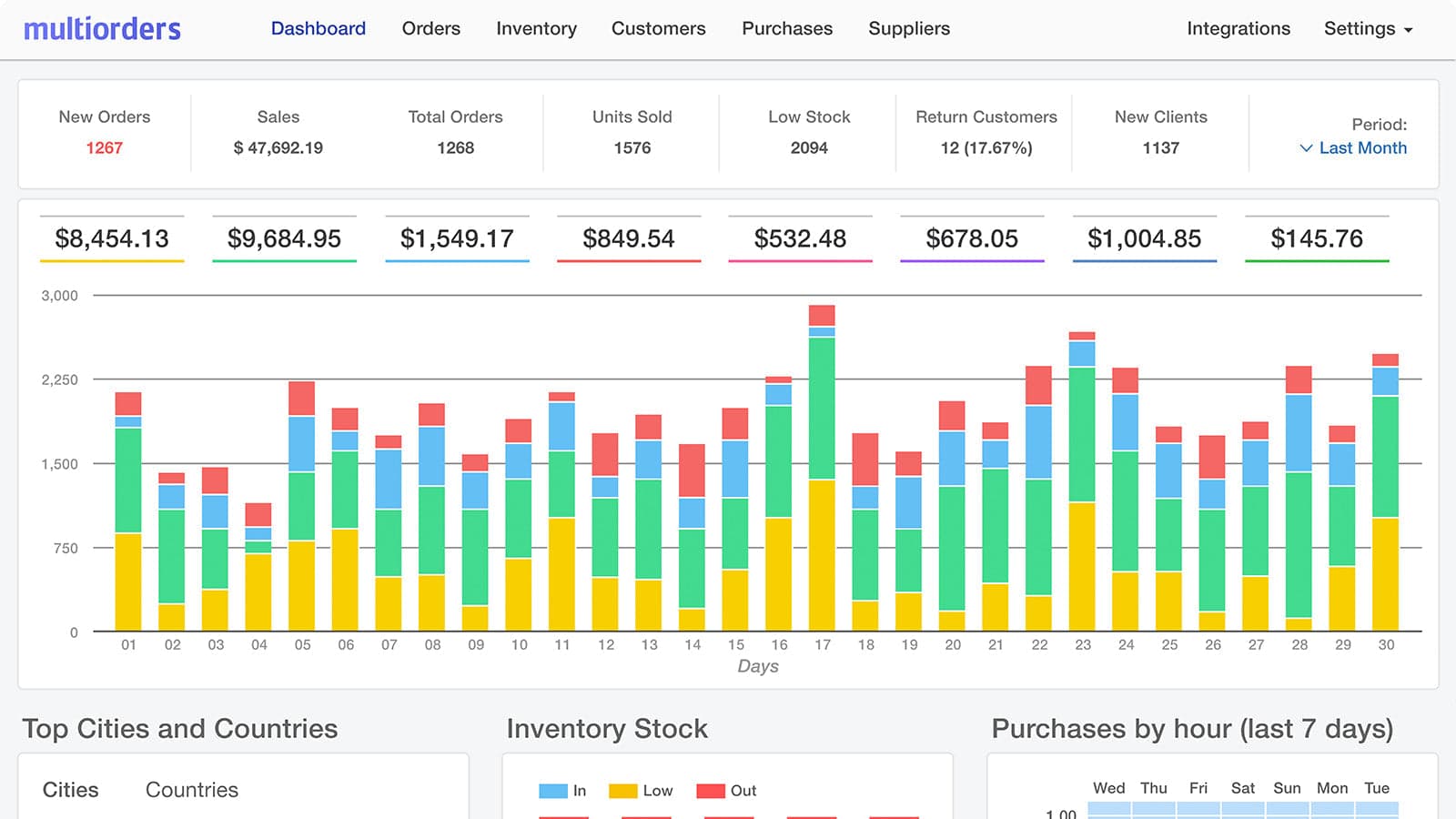Click the day 17 bar in chart
The width and height of the screenshot is (1456, 819).
[x=822, y=468]
